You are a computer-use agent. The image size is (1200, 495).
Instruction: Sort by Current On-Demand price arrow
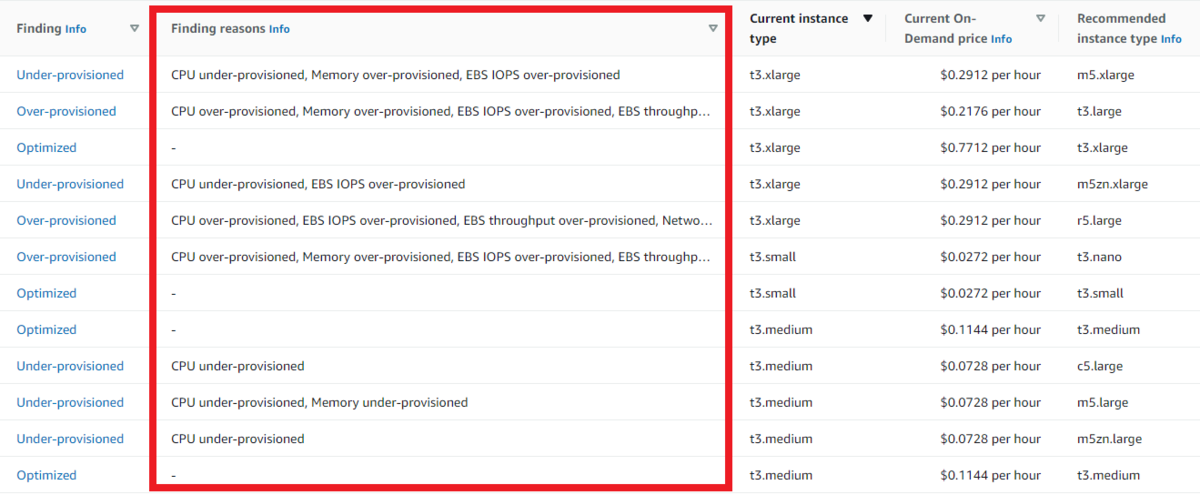1041,18
